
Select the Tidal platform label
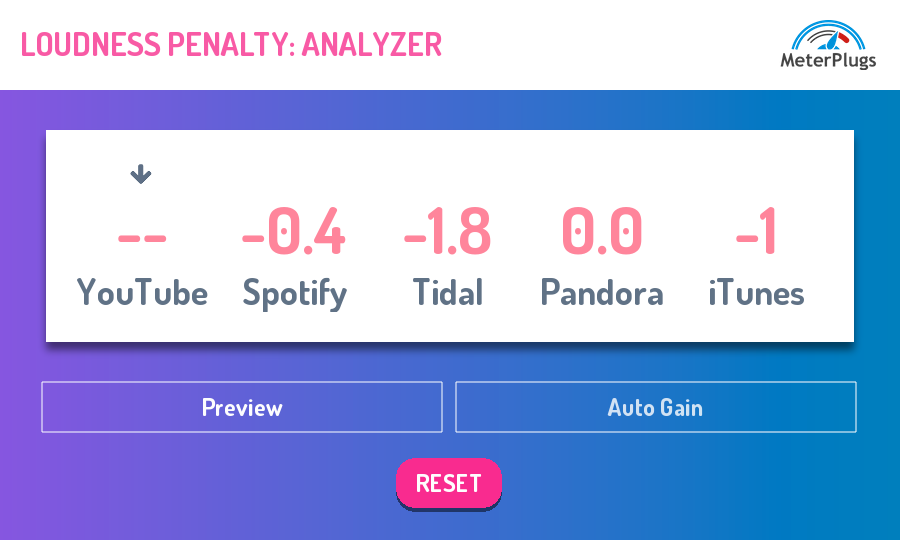[448, 293]
